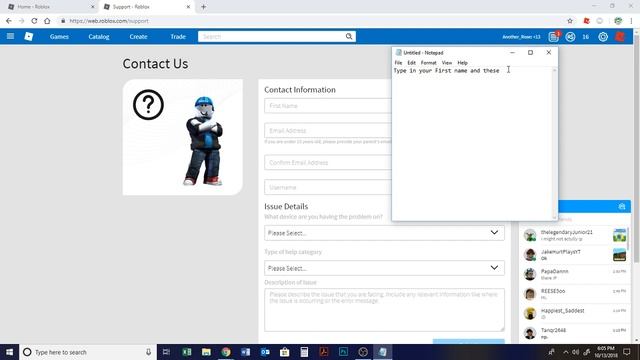This screenshot has height=360, width=640.
Task: Click the red Roblox browser extension icon
Action: tap(587, 21)
